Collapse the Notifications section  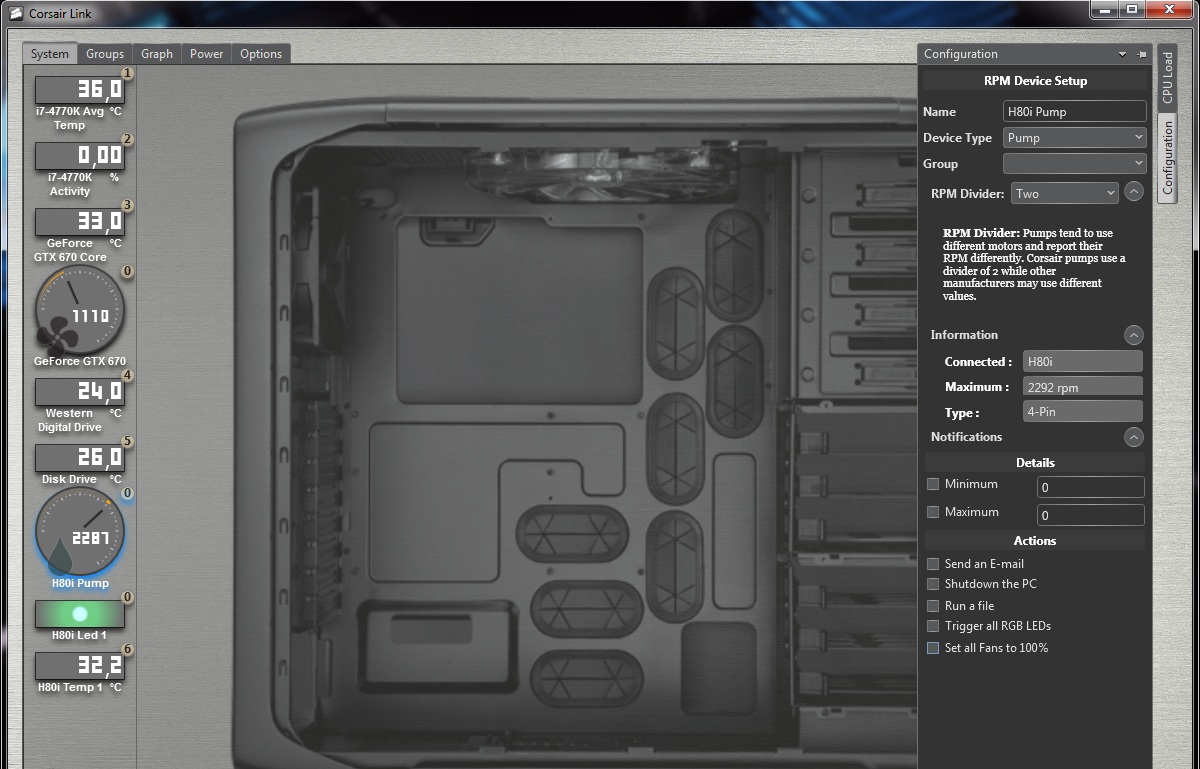pos(1133,437)
